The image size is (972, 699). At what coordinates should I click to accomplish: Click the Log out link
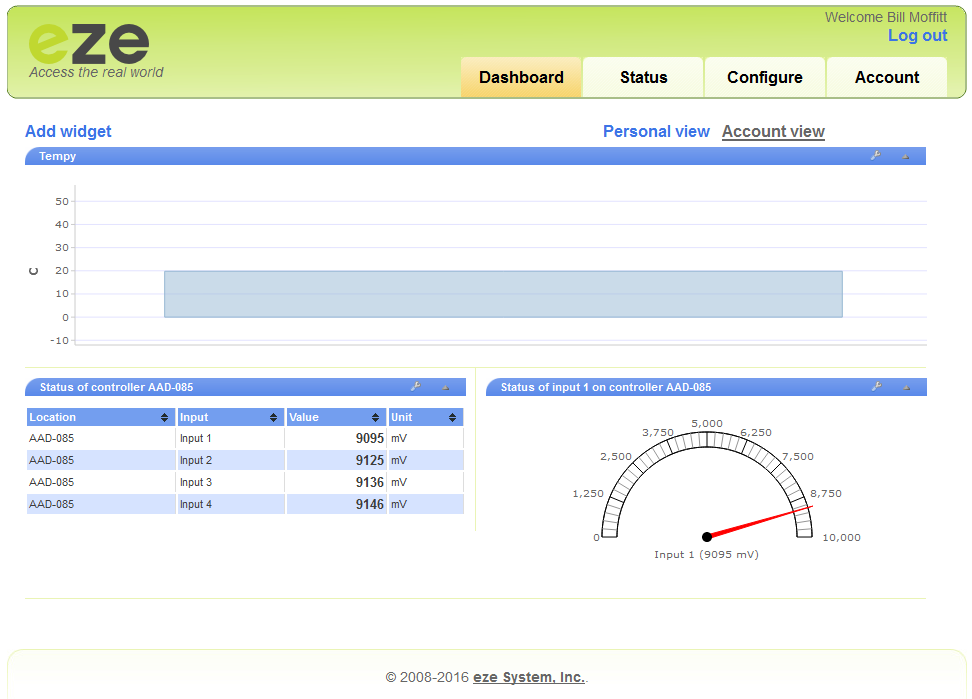pos(917,36)
